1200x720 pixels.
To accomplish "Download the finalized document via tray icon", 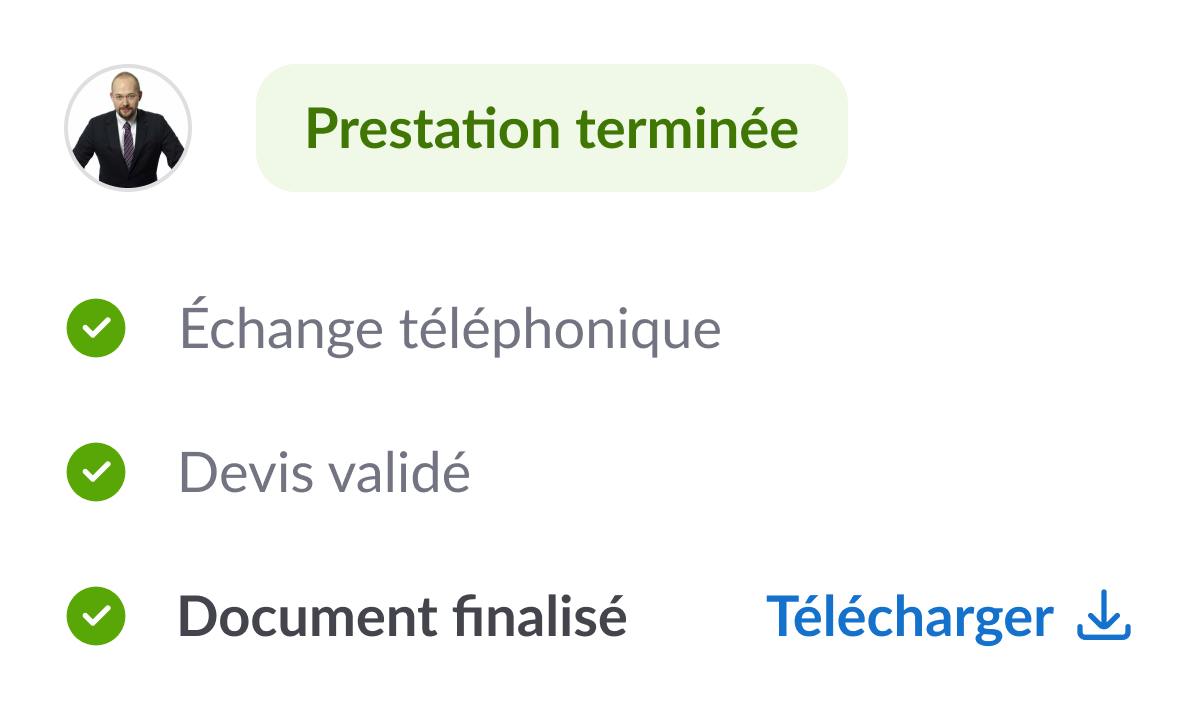I will point(1104,616).
